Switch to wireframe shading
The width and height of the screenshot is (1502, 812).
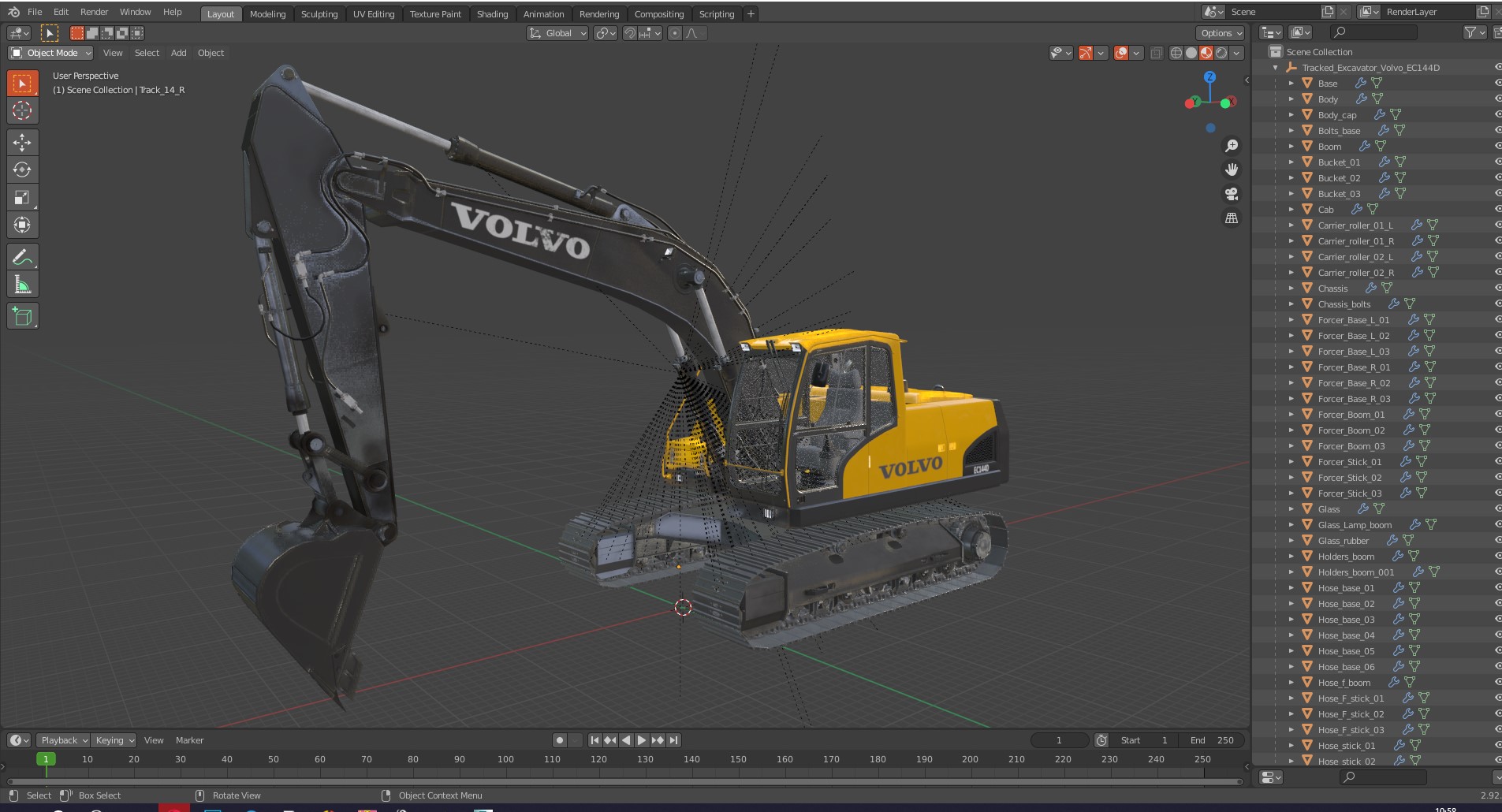[x=1176, y=53]
